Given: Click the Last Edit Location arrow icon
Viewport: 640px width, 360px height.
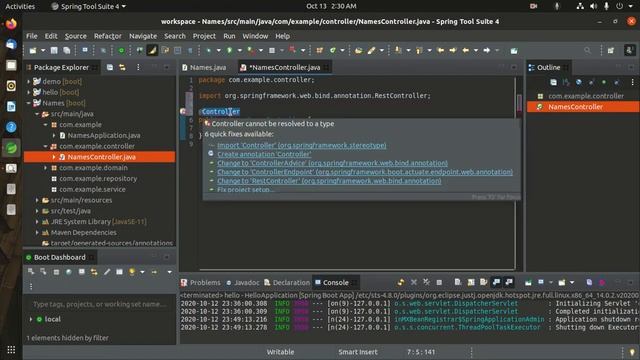Looking at the screenshot, I should tap(440, 50).
